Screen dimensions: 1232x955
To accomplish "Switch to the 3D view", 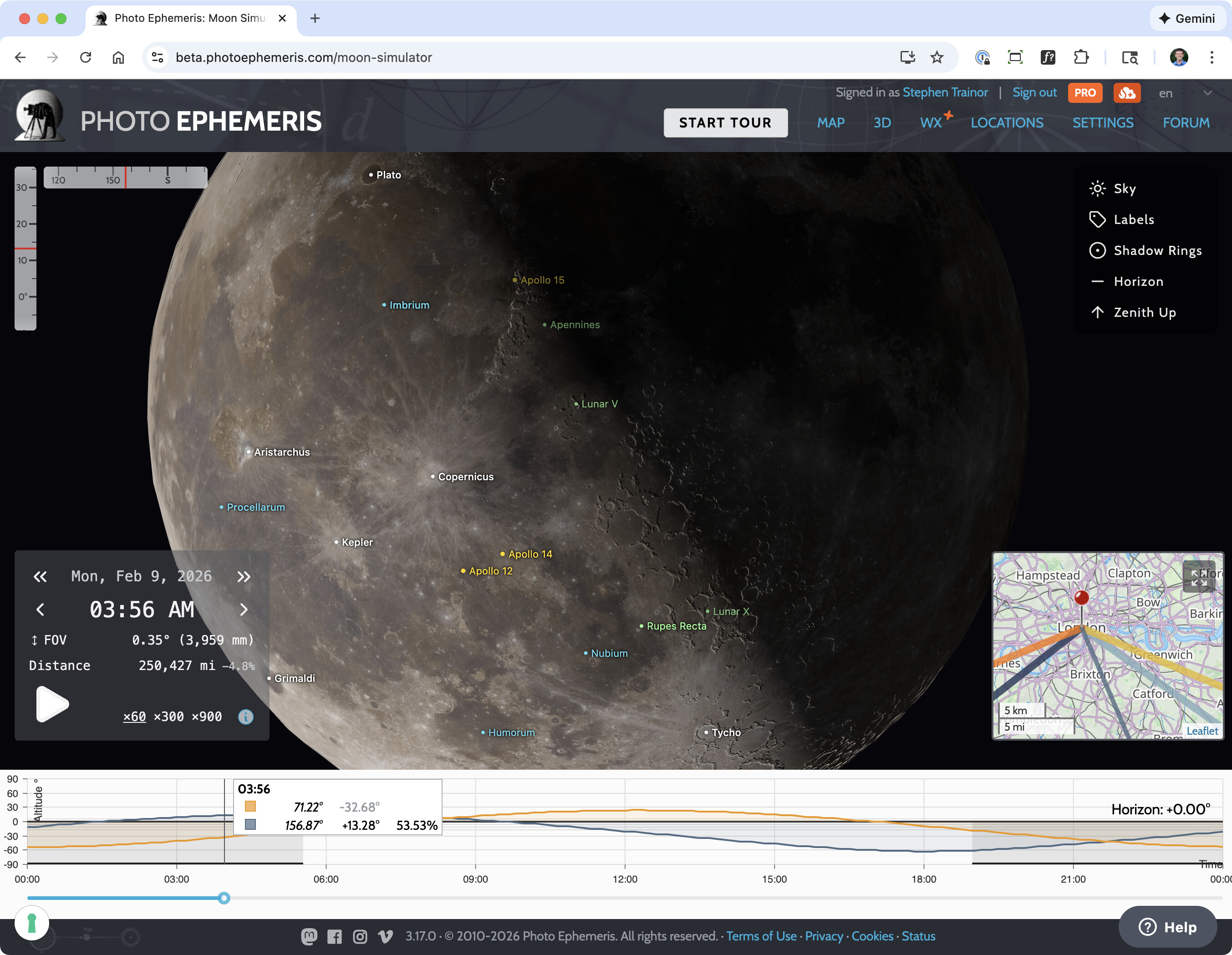I will click(x=882, y=122).
